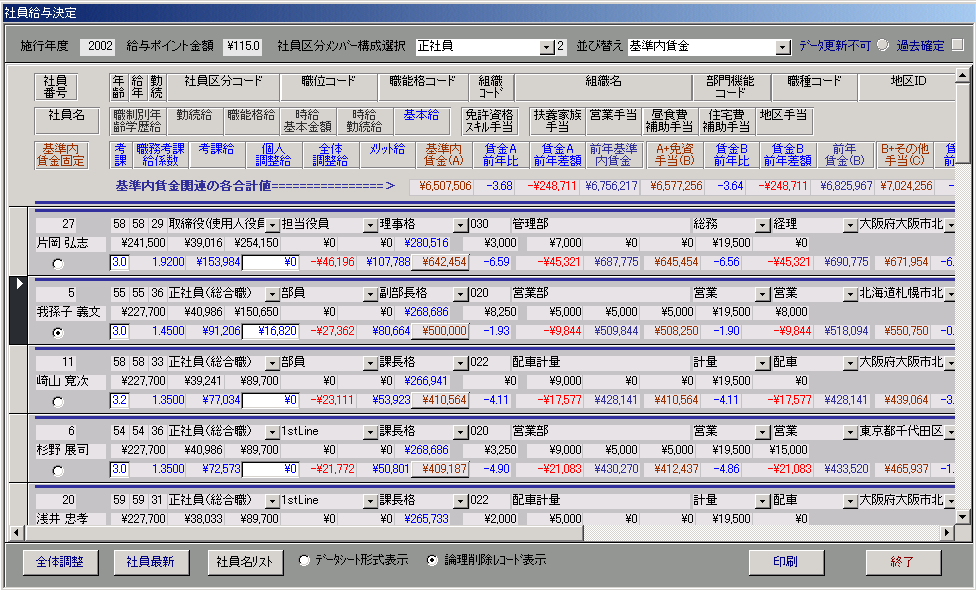Open 理事格 grade dropdown arrow
The image size is (976, 590).
(x=460, y=225)
